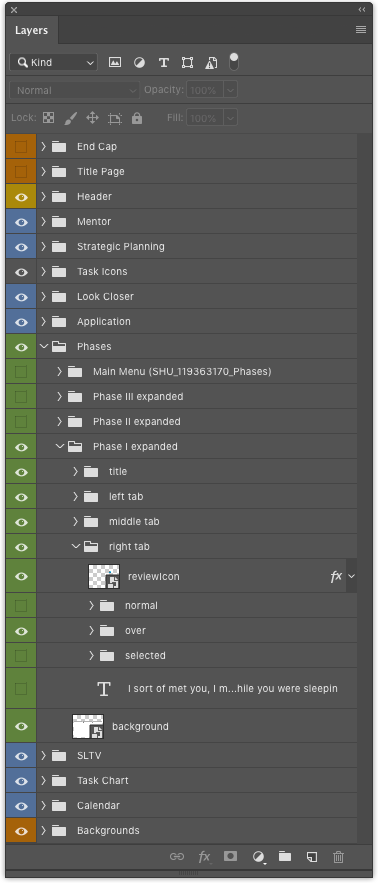This screenshot has height=885, width=378.
Task: Add layer mask button at bottom
Action: click(x=230, y=856)
